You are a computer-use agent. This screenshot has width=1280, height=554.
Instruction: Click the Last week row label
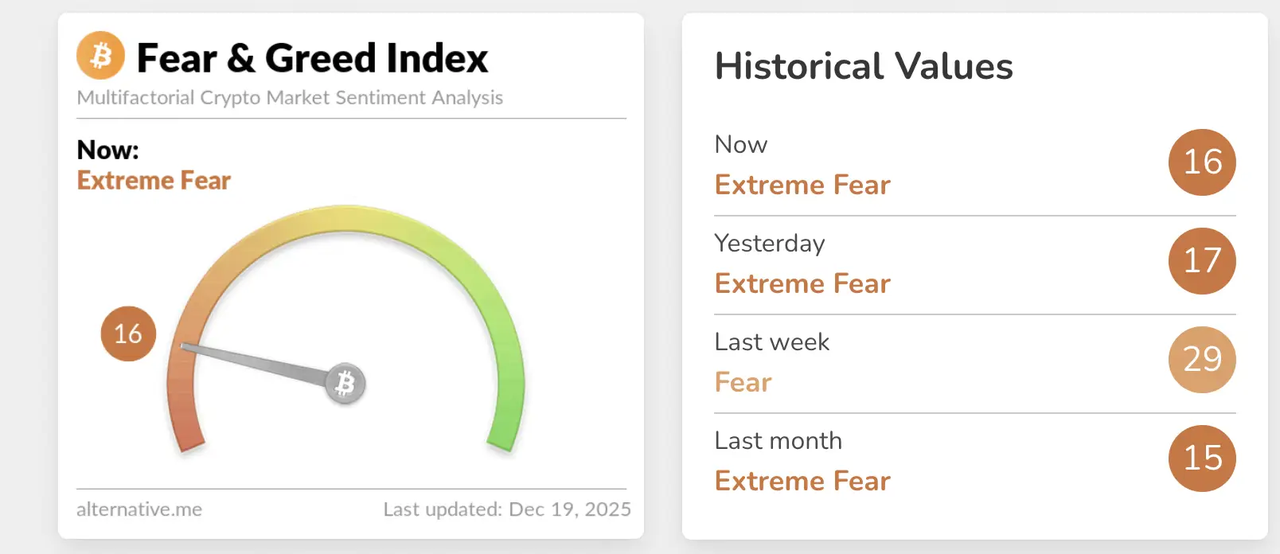[772, 342]
